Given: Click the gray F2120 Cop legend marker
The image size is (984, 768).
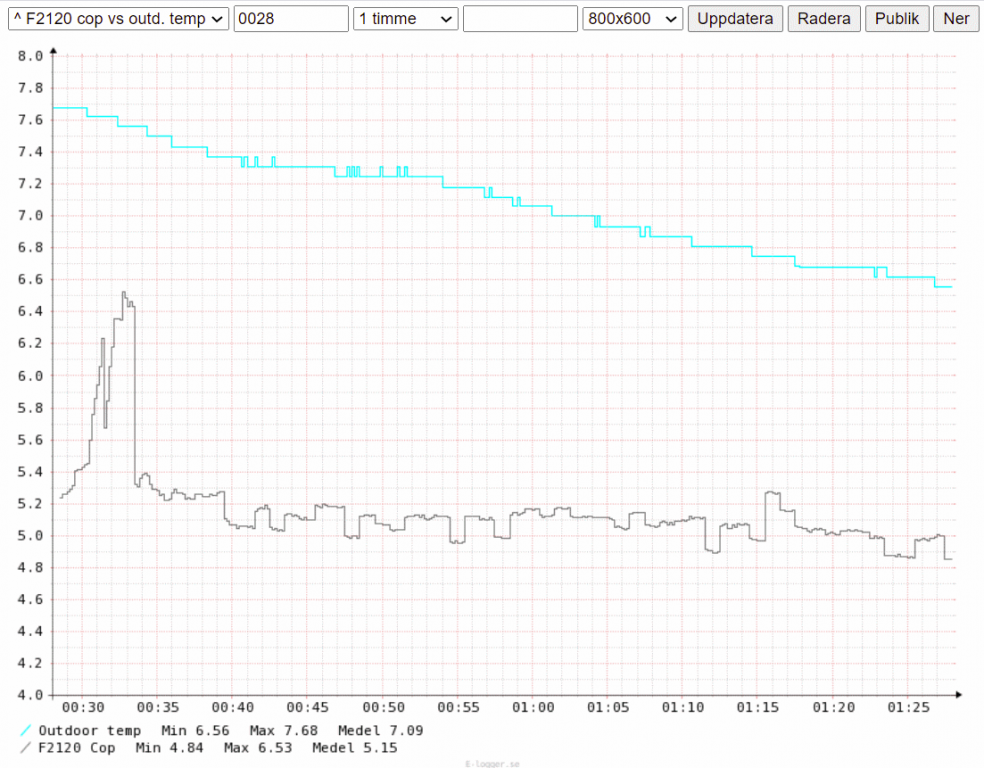Looking at the screenshot, I should click(x=25, y=748).
